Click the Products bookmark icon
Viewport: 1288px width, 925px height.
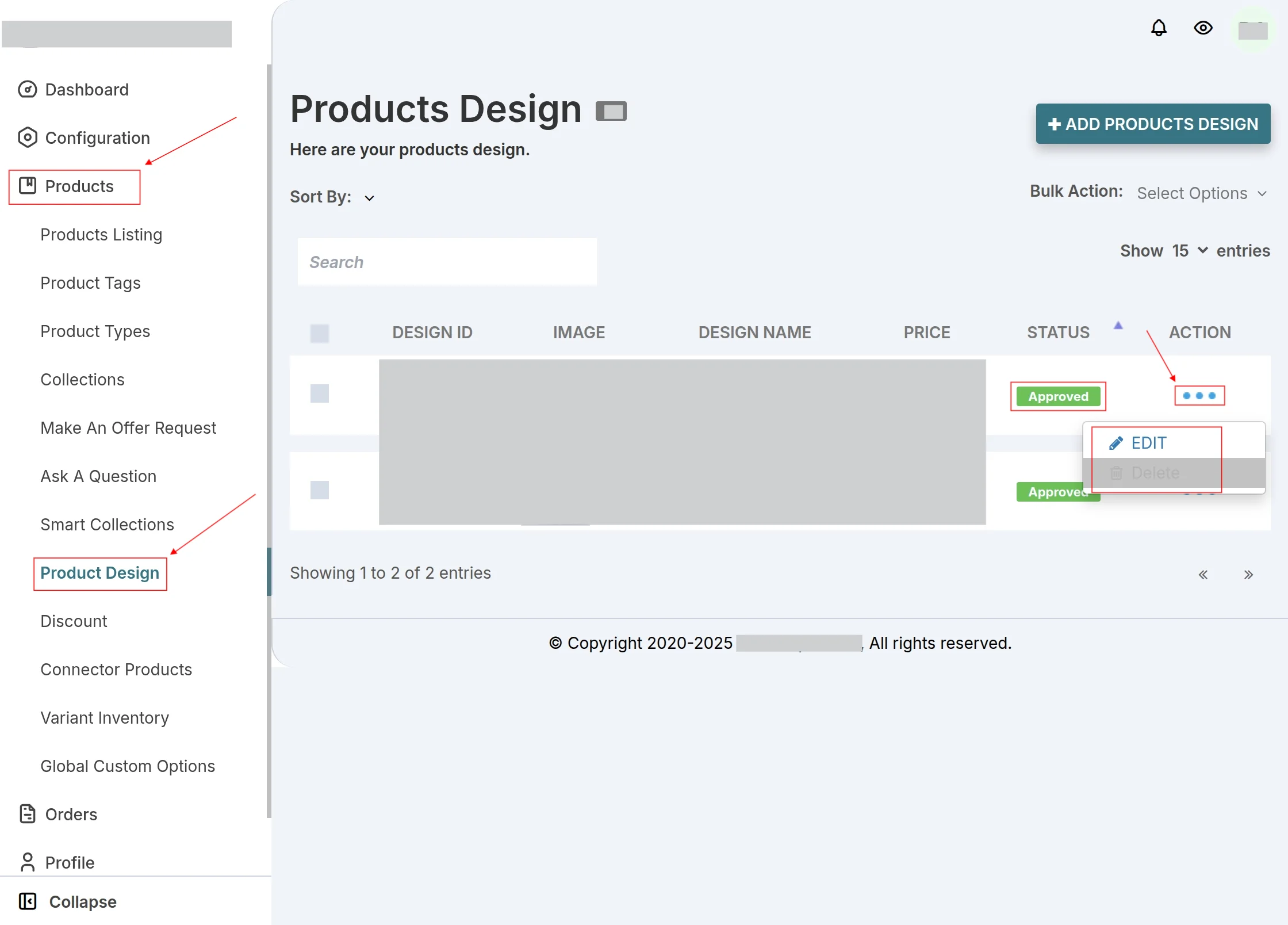pos(28,186)
